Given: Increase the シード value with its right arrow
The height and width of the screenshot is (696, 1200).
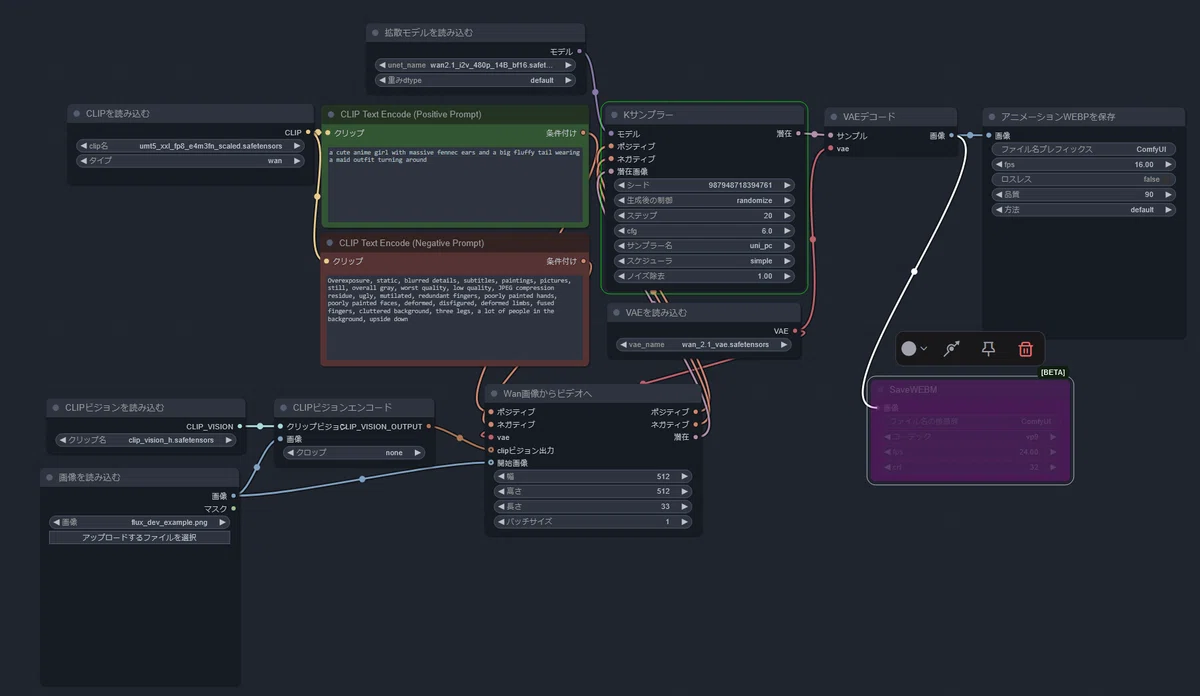Looking at the screenshot, I should pyautogui.click(x=788, y=185).
